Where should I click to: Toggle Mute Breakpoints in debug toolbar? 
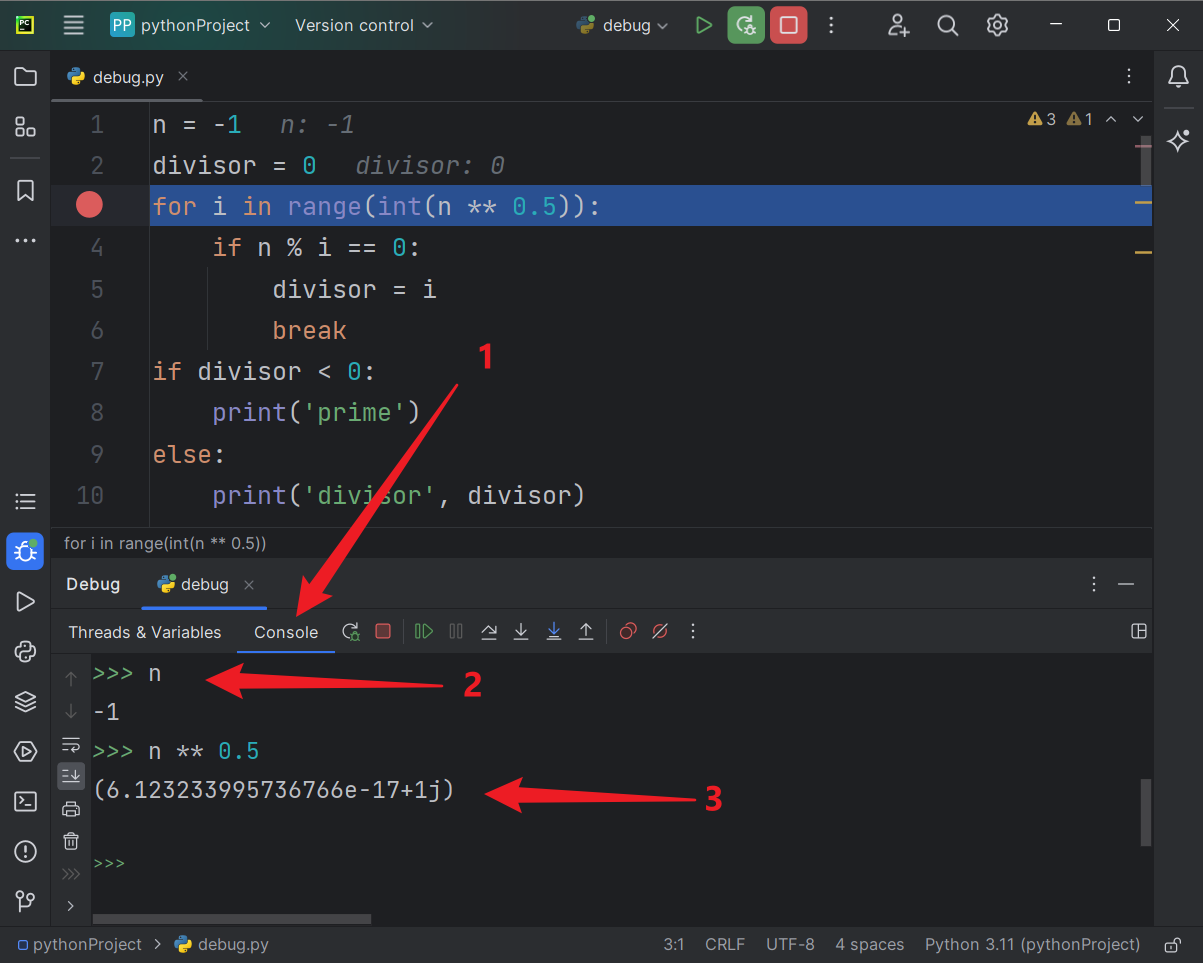660,631
